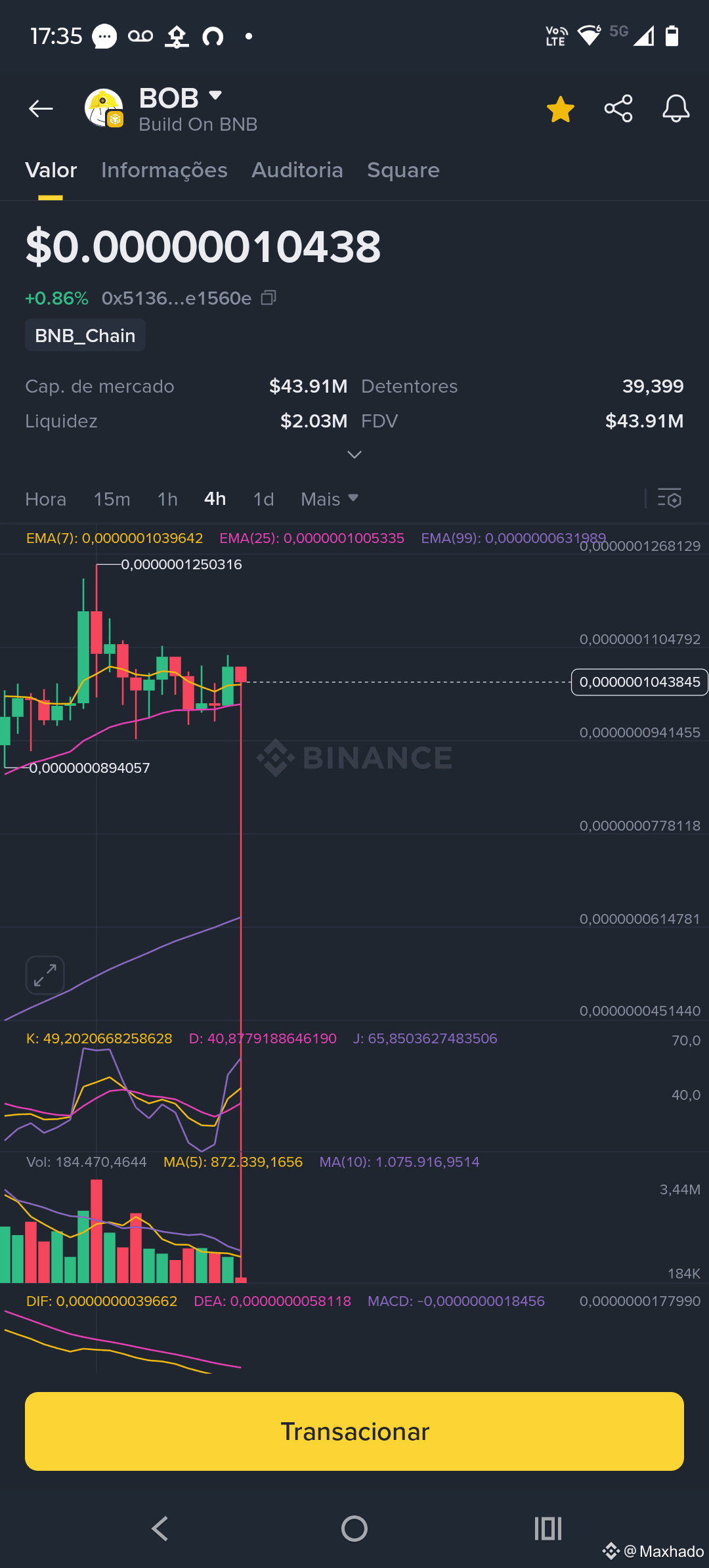The image size is (709, 1568).
Task: Tap the Liquidez value $2.03M
Action: coord(314,421)
